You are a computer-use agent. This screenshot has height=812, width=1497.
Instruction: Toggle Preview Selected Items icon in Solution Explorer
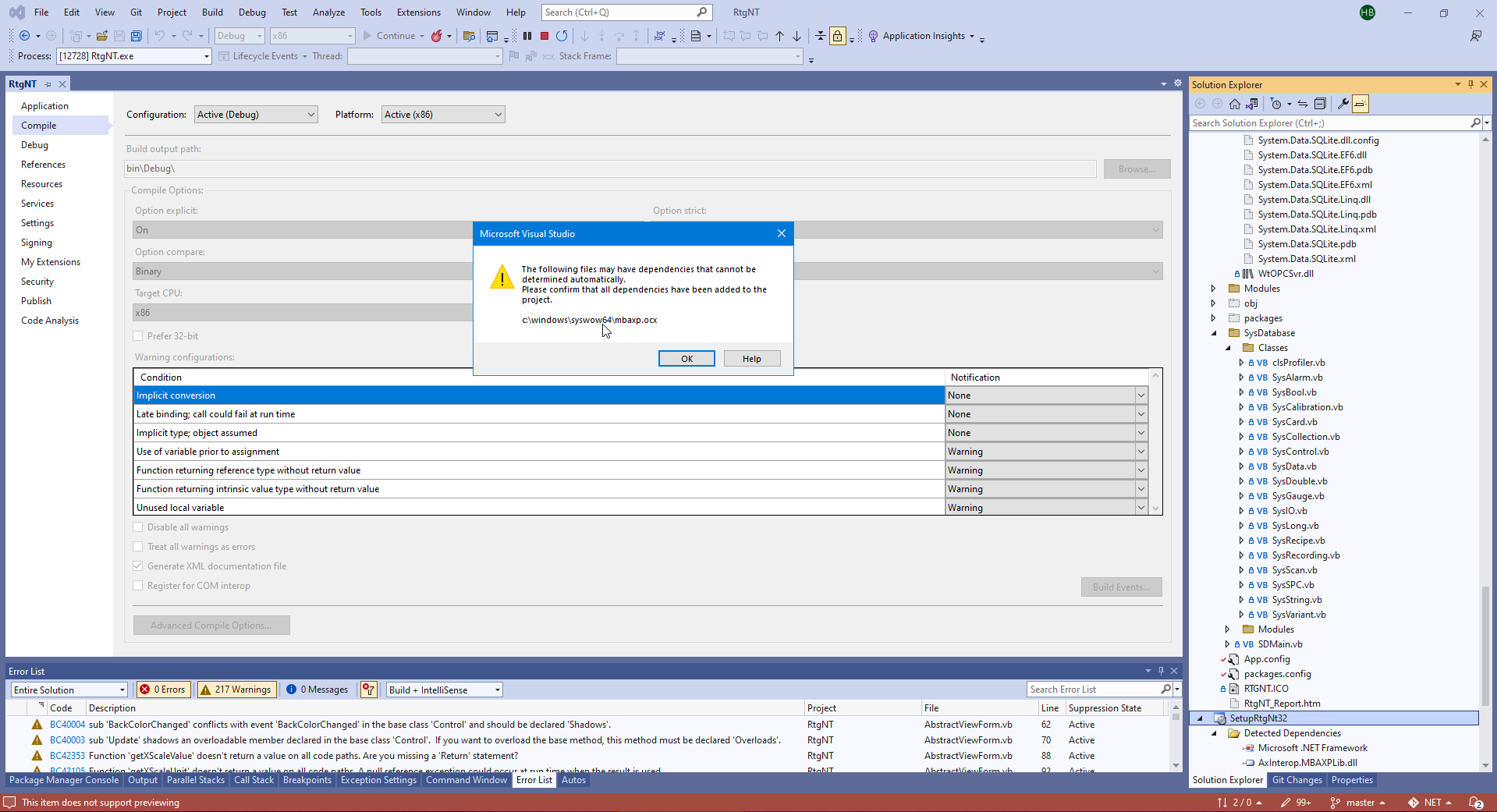pos(1360,104)
